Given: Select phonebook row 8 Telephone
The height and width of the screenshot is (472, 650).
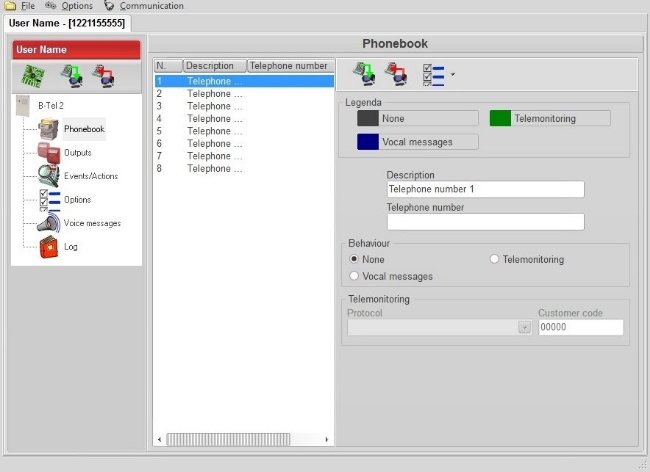Looking at the screenshot, I should 244,169.
